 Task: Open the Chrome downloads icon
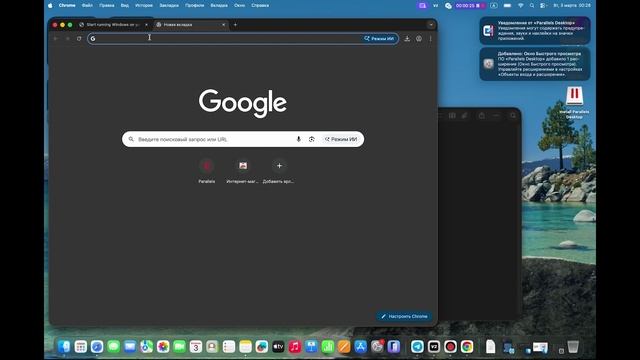407,38
